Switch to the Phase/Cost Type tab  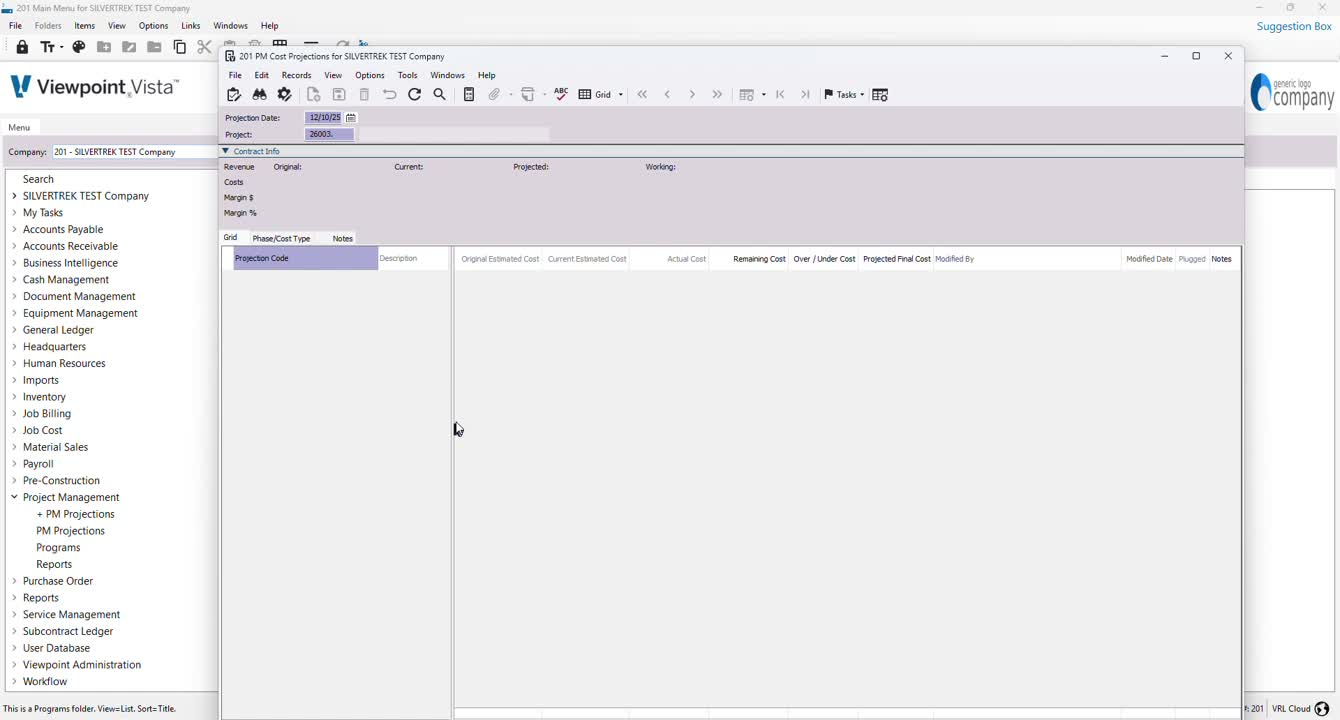coord(281,238)
